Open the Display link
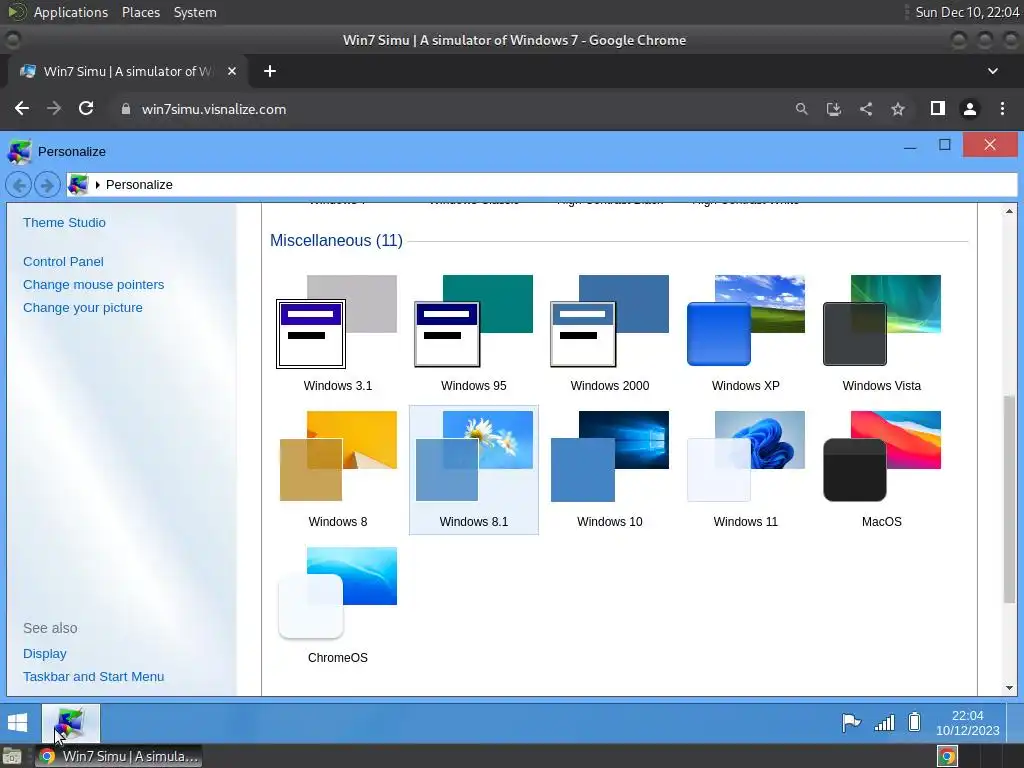This screenshot has height=768, width=1024. (44, 654)
